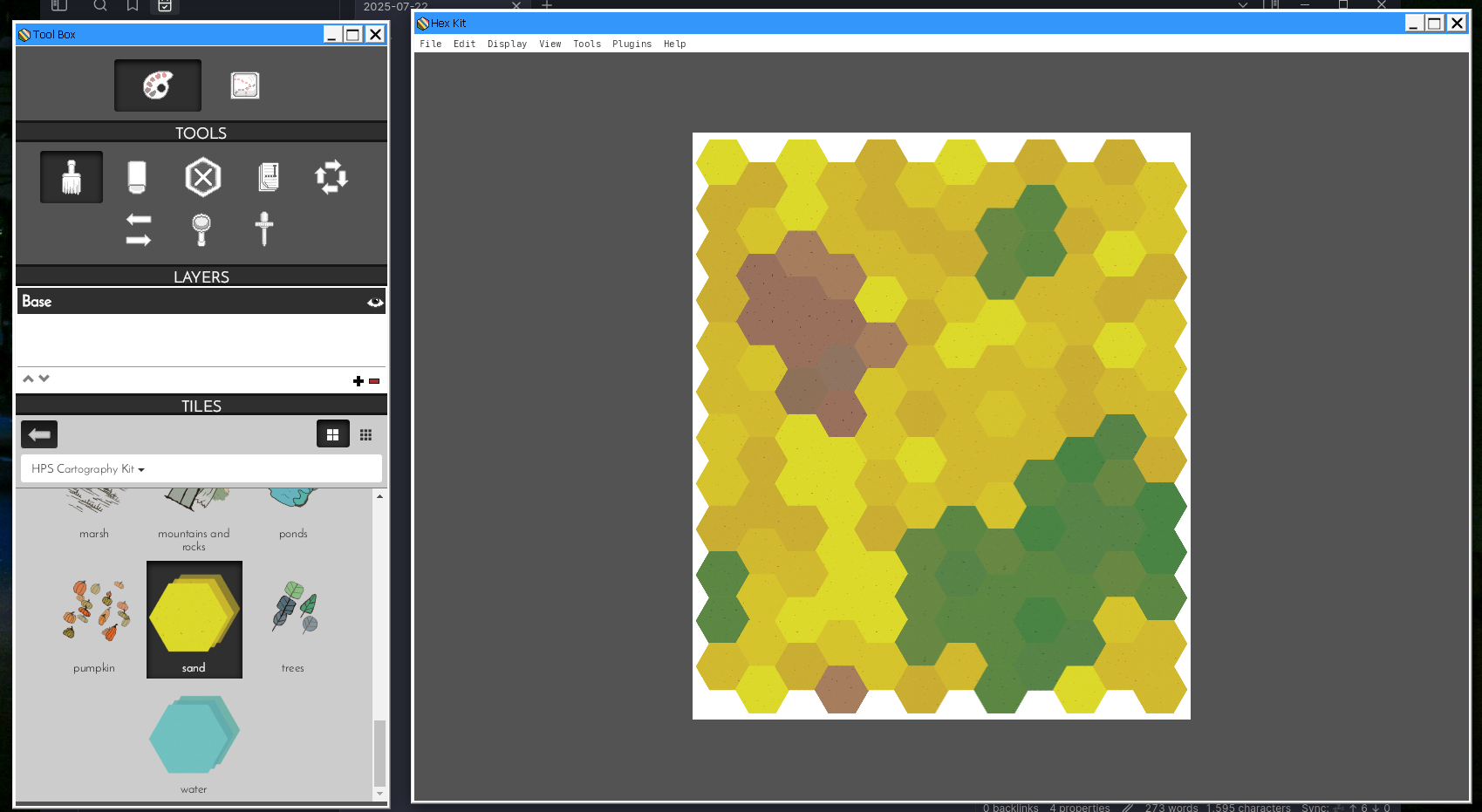Switch to small grid tile view
The width and height of the screenshot is (1482, 812).
tap(366, 434)
